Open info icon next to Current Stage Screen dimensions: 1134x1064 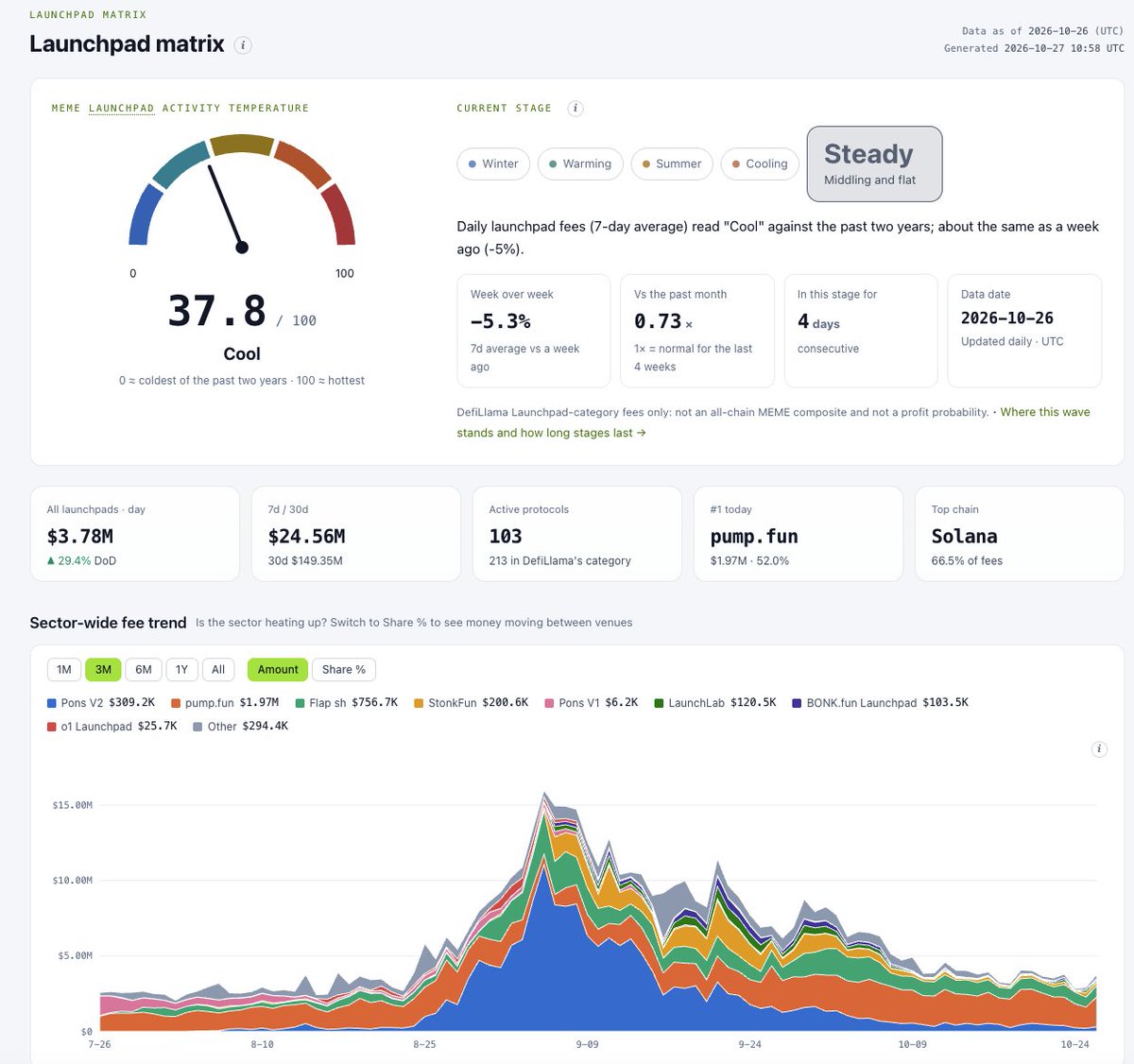tap(576, 109)
